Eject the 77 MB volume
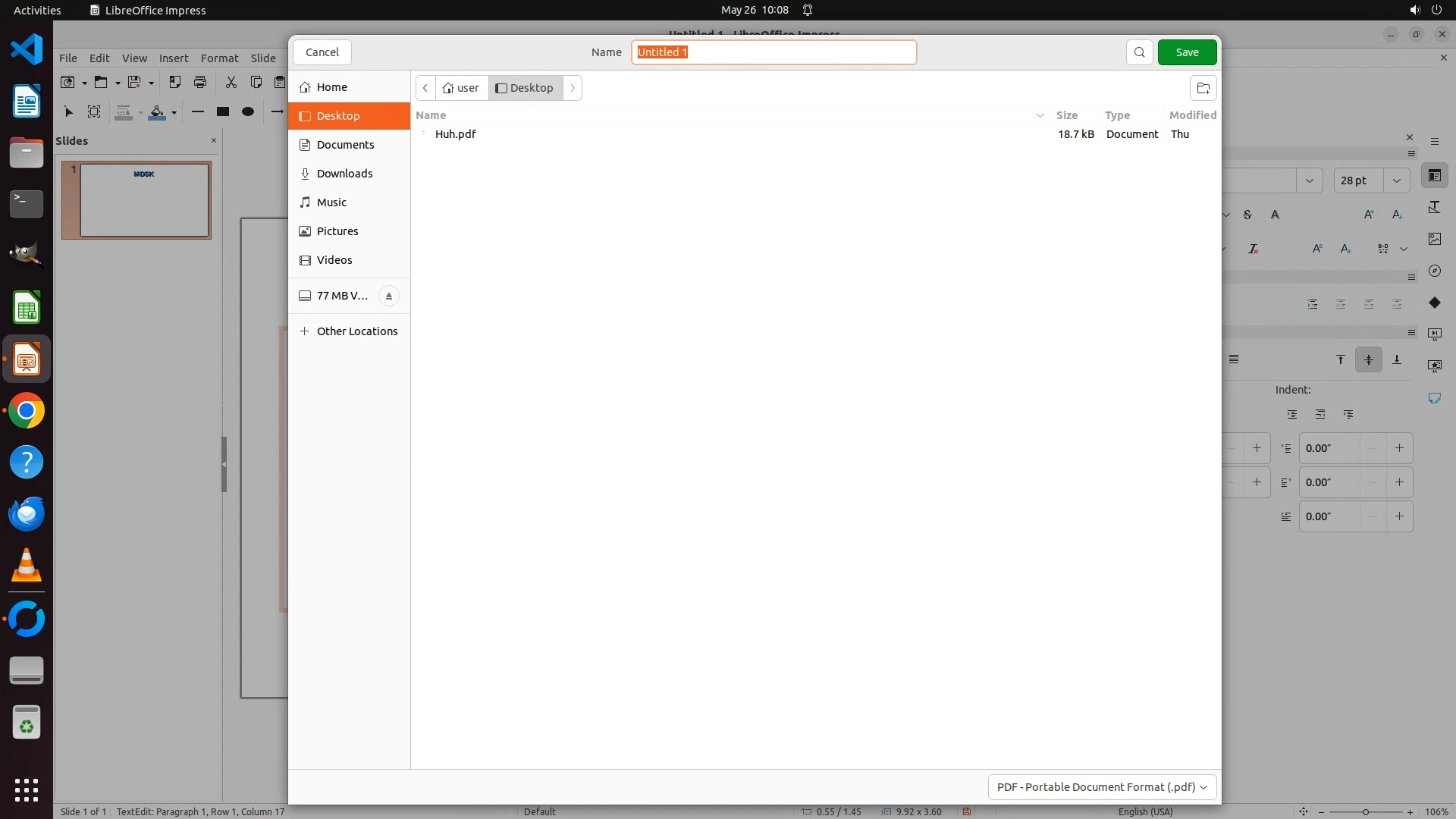Viewport: 1456px width, 819px height. [x=388, y=296]
